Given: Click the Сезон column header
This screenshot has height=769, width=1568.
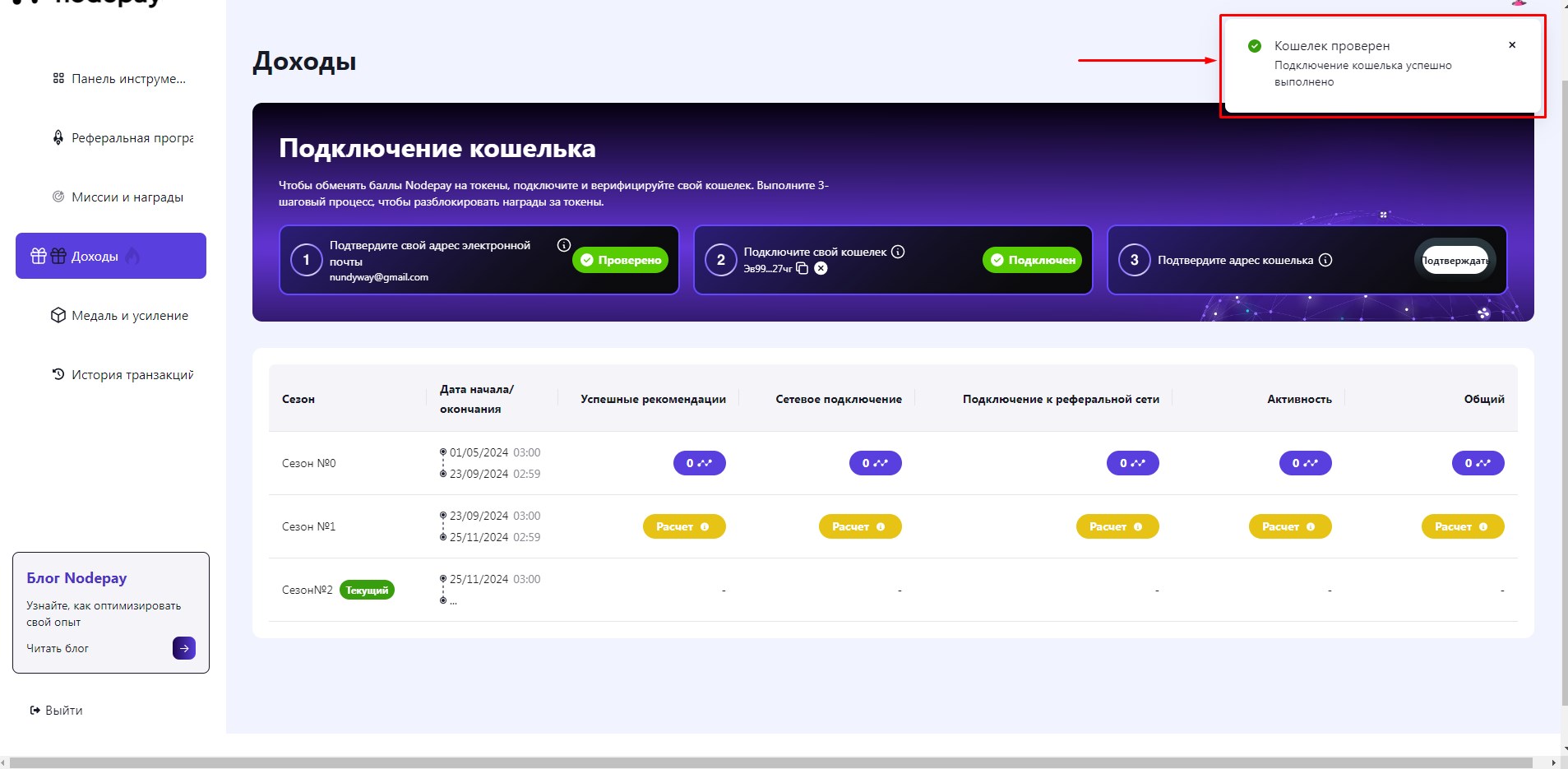Looking at the screenshot, I should pos(298,399).
